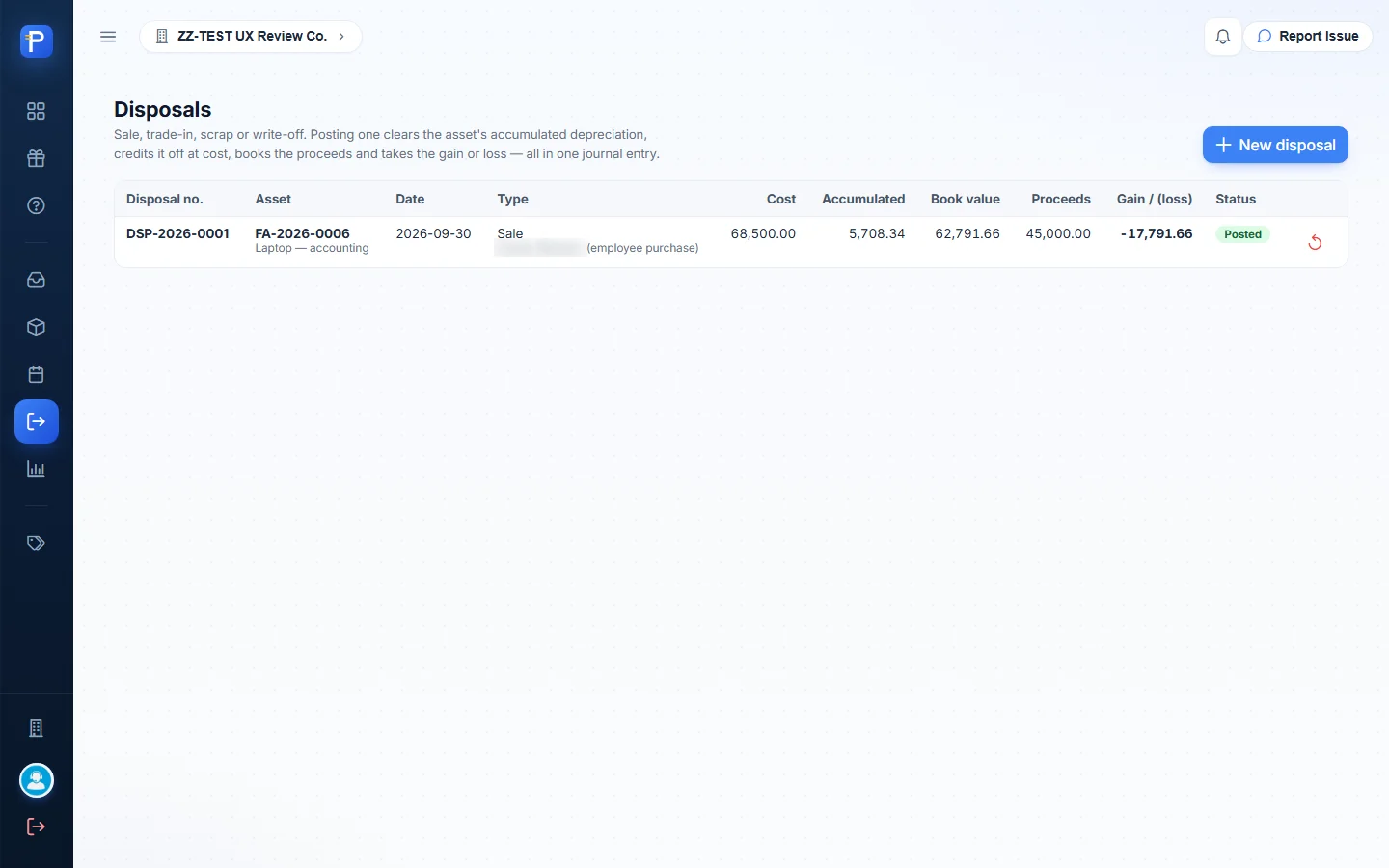Click asset code FA-2026-0006
The width and height of the screenshot is (1389, 868).
[303, 233]
